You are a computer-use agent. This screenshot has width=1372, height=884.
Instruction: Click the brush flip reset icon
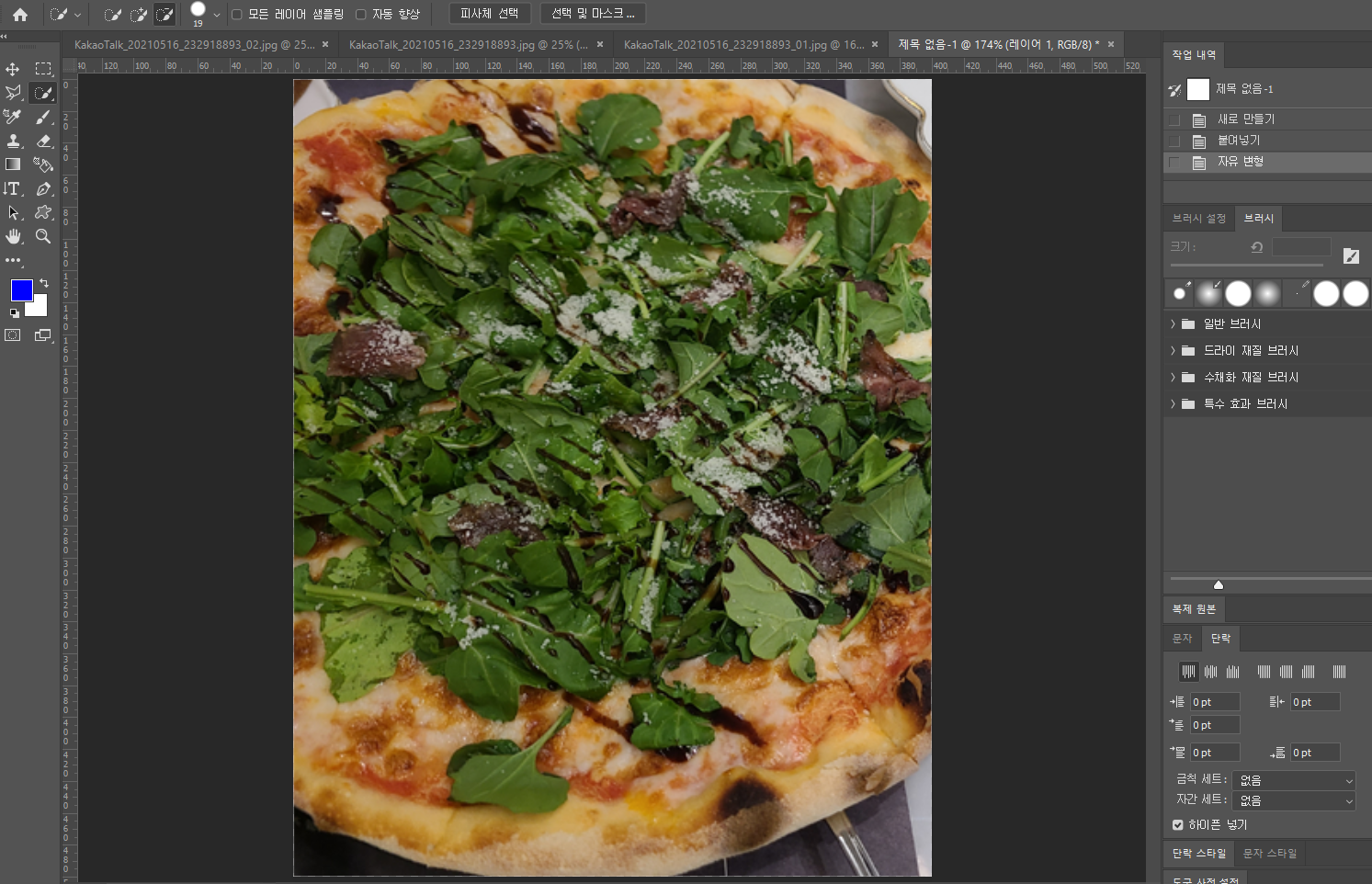(x=1257, y=247)
